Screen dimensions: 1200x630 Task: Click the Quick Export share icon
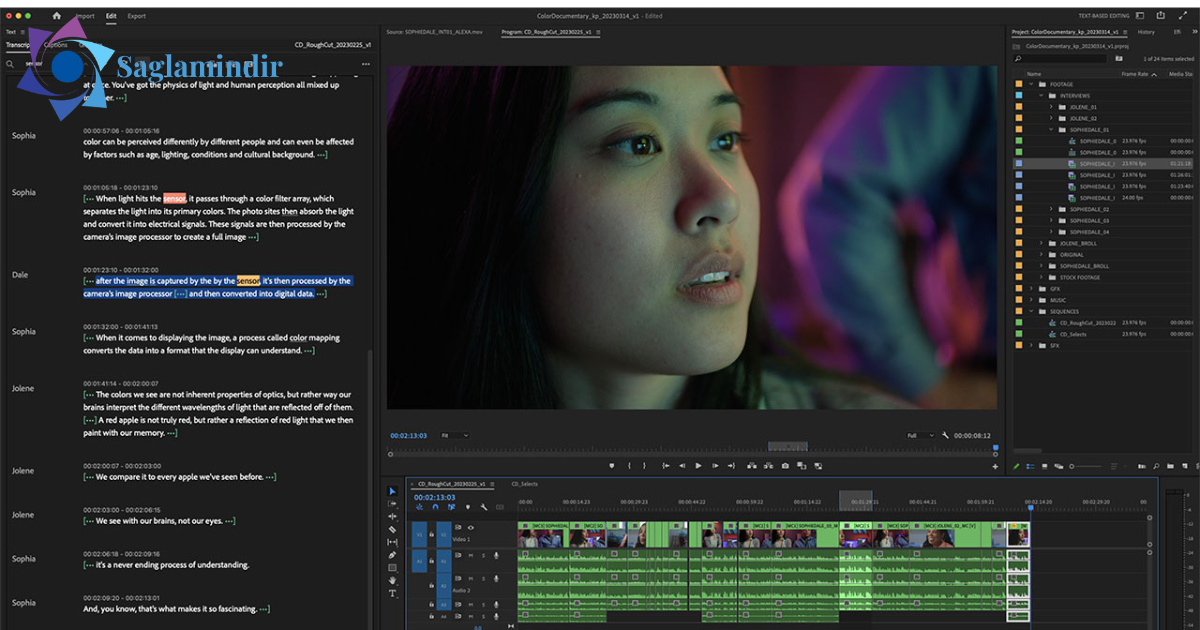(1160, 16)
